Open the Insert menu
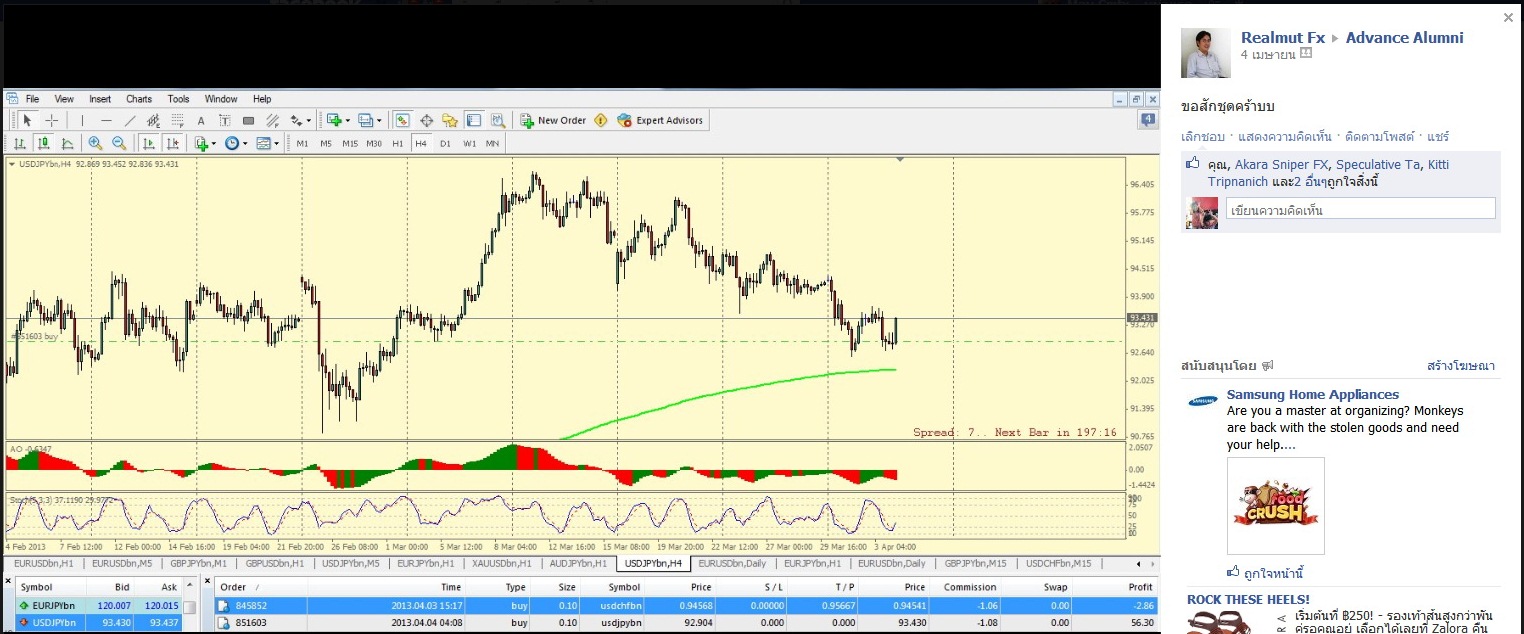 coord(100,99)
